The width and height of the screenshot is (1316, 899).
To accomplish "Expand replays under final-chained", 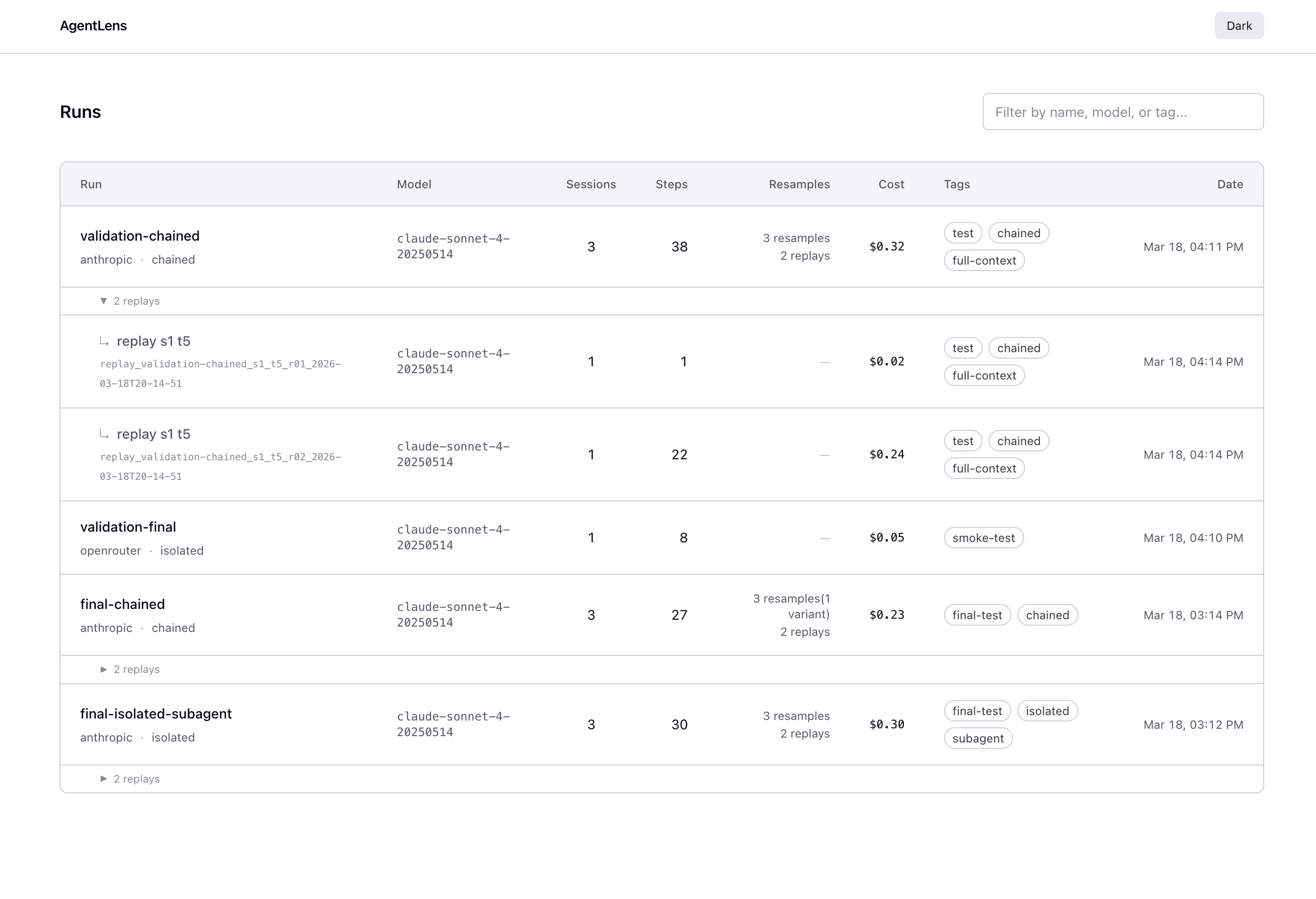I will point(130,669).
